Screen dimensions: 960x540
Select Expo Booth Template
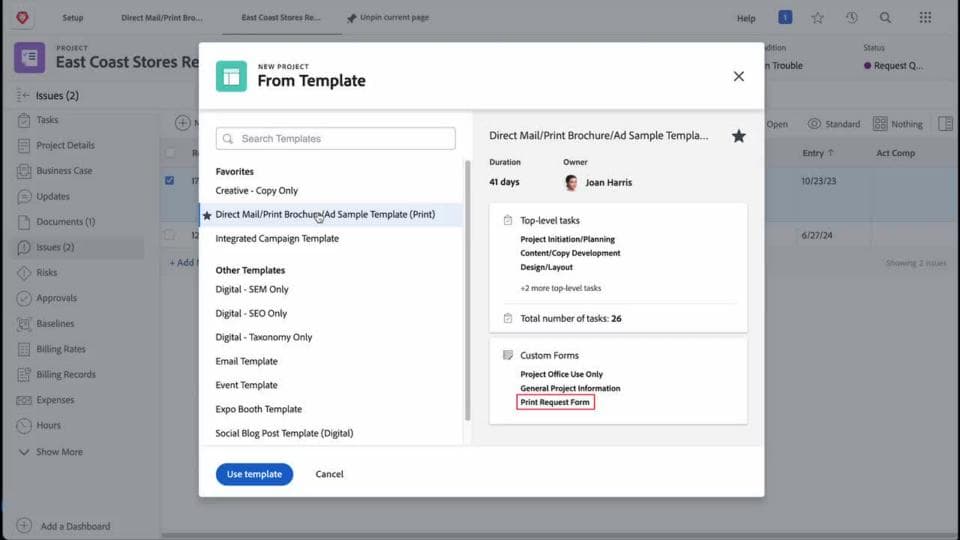(x=259, y=409)
